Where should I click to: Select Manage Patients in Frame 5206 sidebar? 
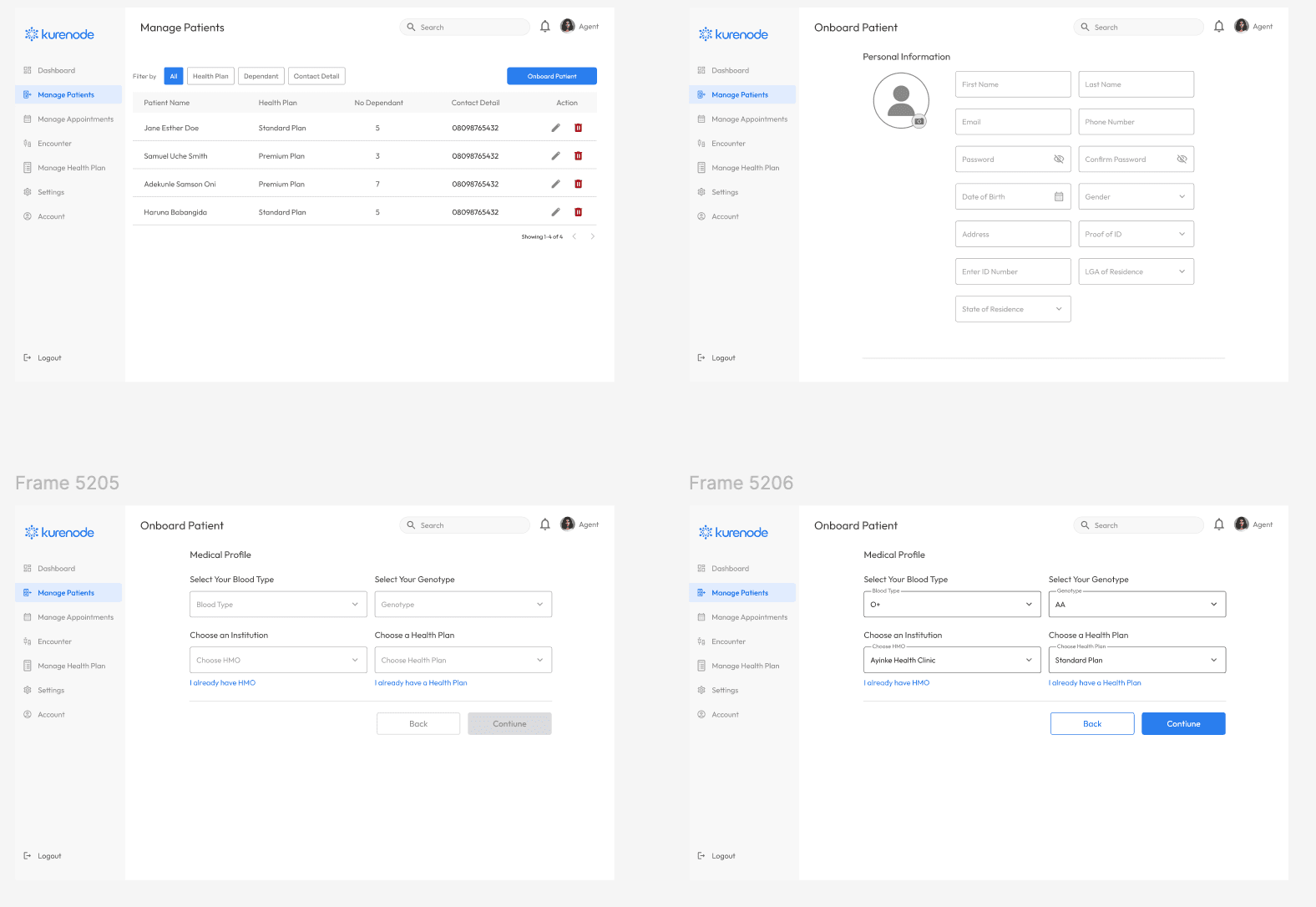(x=742, y=593)
